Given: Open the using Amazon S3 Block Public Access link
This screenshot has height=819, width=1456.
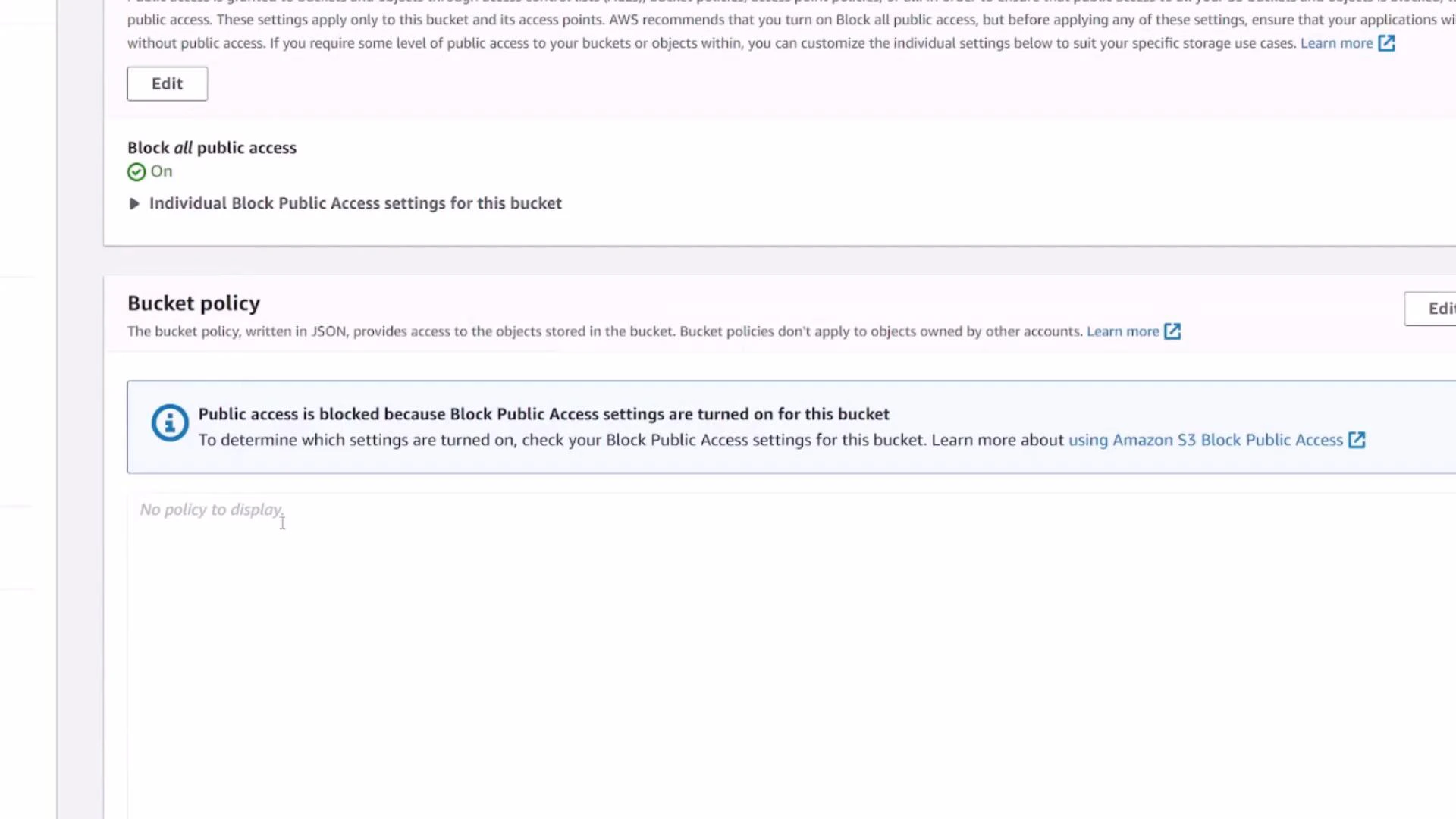Looking at the screenshot, I should click(x=1207, y=440).
